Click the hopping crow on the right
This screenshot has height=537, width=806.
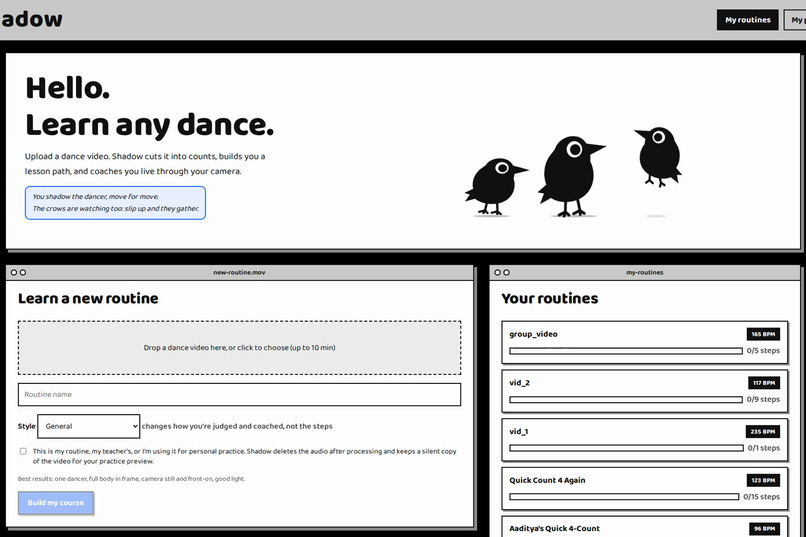[659, 156]
